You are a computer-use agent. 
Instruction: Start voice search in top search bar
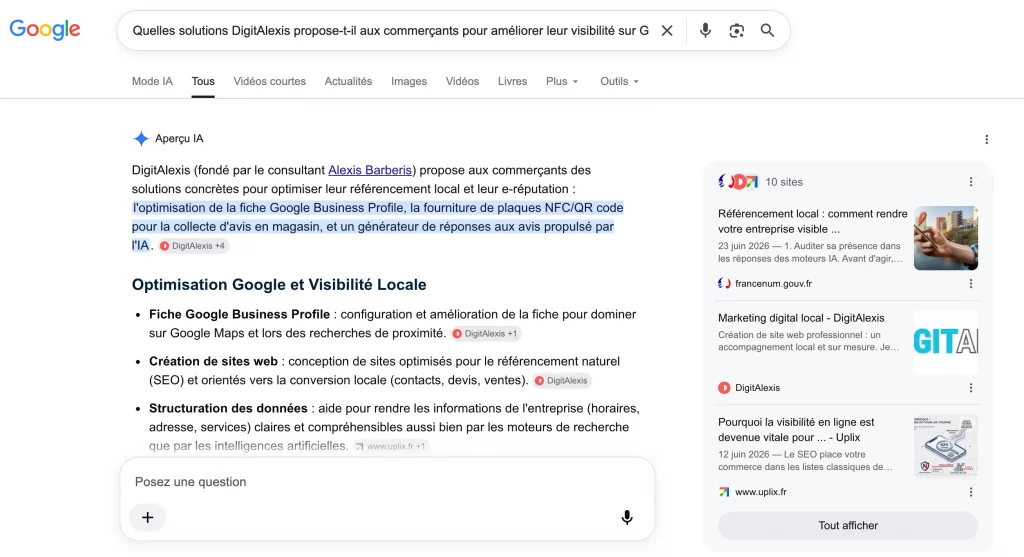click(705, 31)
